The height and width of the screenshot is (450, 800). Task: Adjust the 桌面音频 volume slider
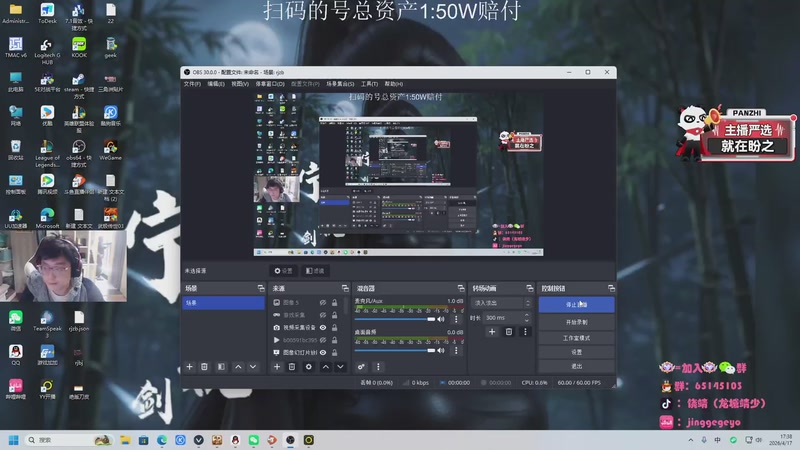394,351
